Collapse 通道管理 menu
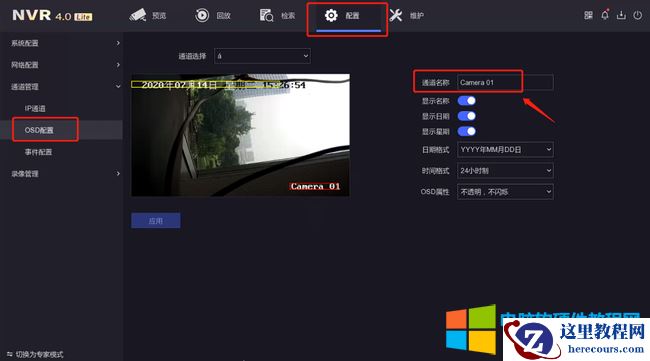Viewport: 650px width, 361px height. [61, 87]
